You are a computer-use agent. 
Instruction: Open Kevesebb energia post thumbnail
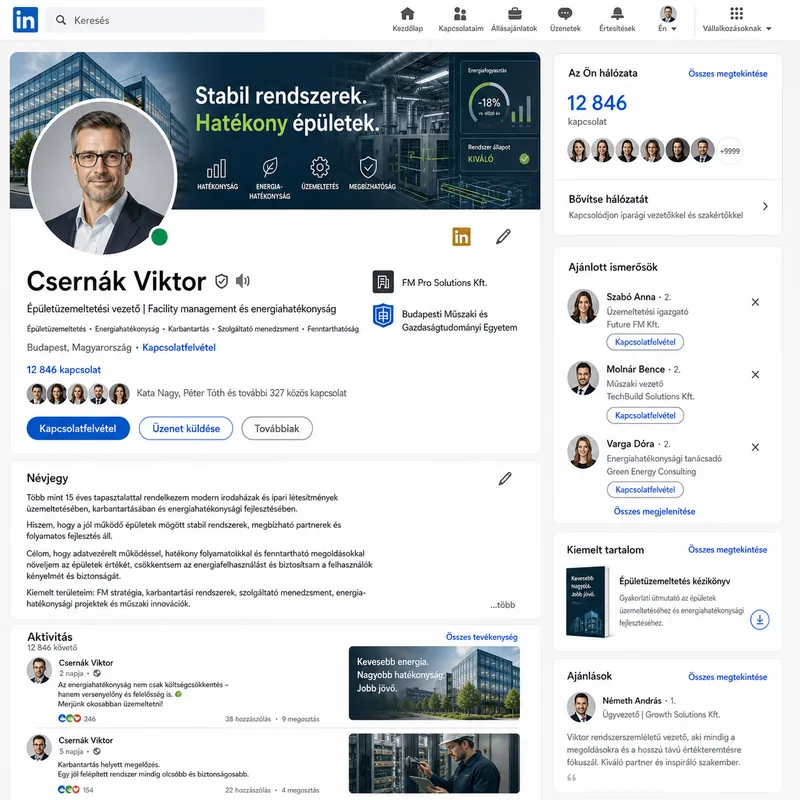[434, 683]
